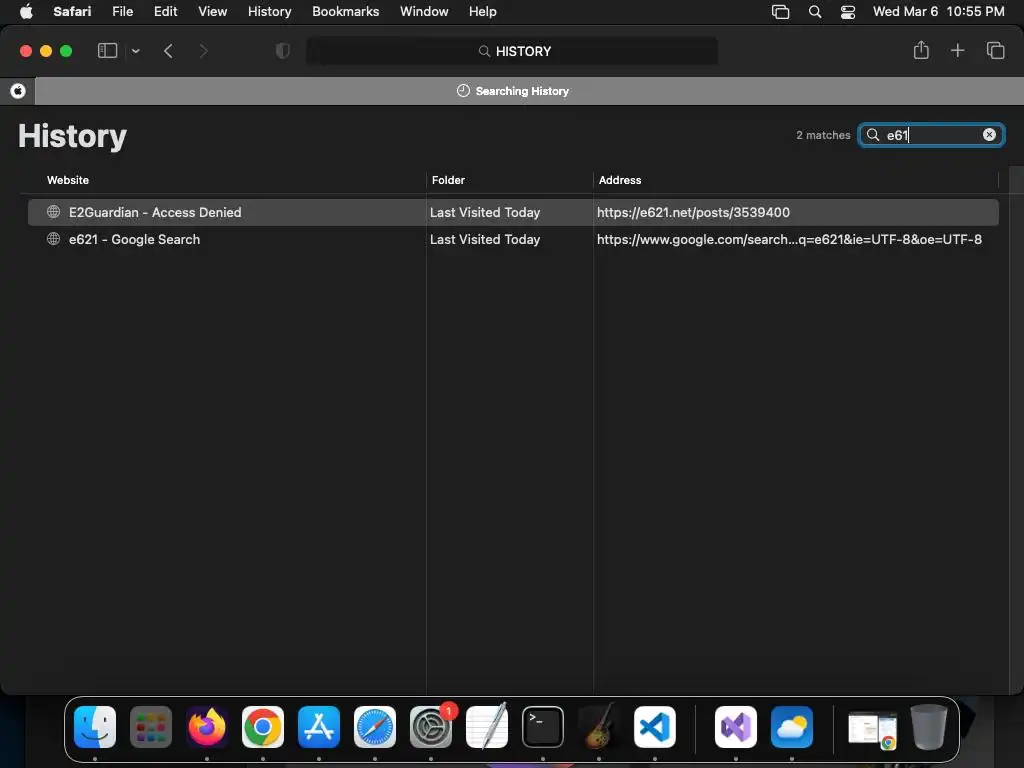Go back to the previous page

point(168,51)
